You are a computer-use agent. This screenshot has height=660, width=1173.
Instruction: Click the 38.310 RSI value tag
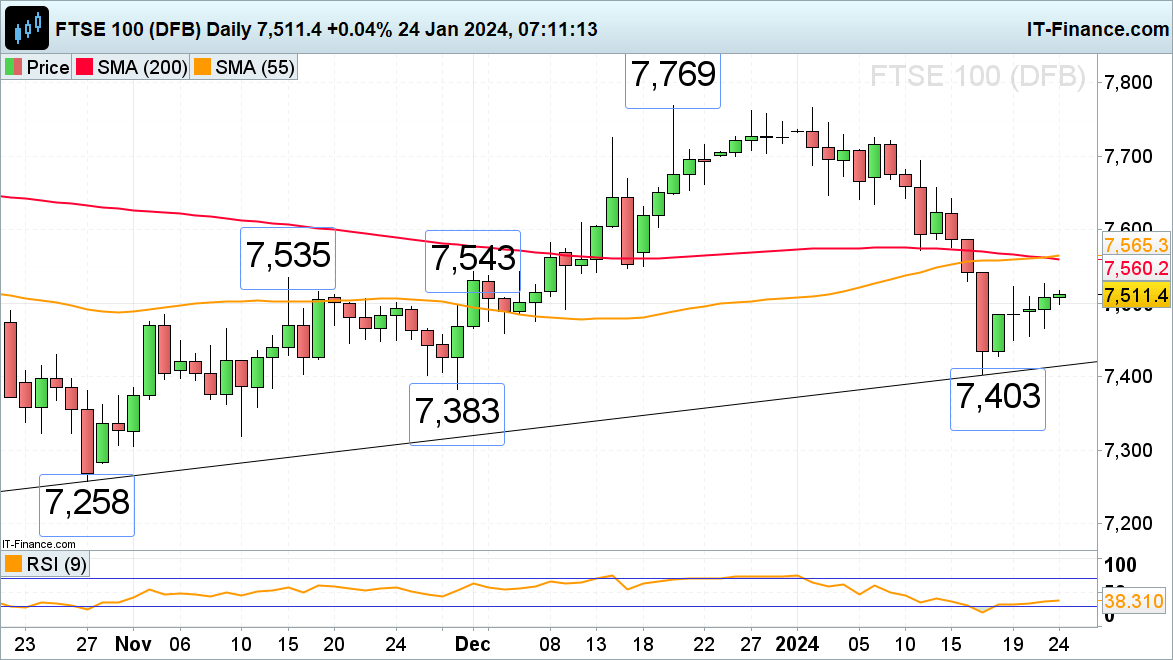point(1135,602)
